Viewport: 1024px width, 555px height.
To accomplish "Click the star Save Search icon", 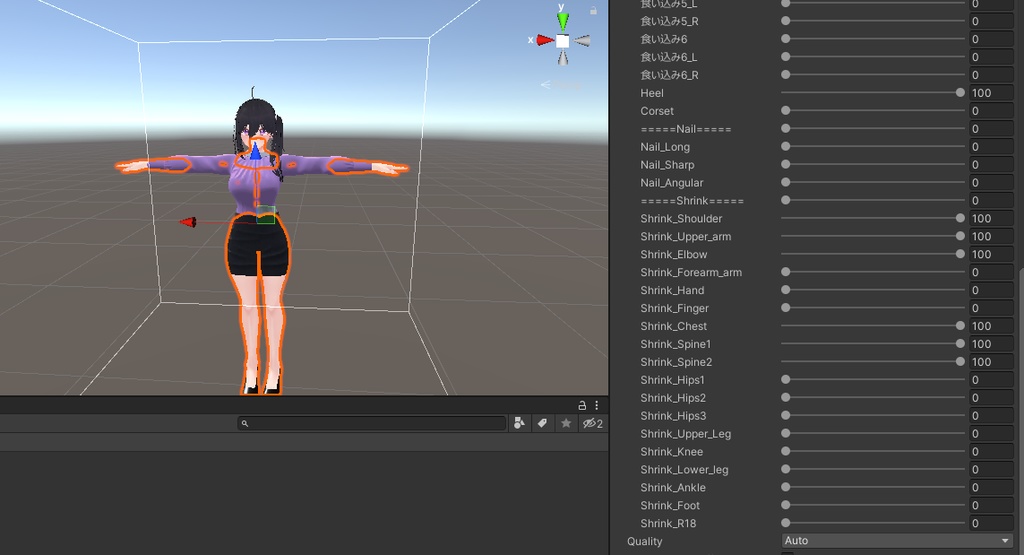I will pyautogui.click(x=566, y=423).
